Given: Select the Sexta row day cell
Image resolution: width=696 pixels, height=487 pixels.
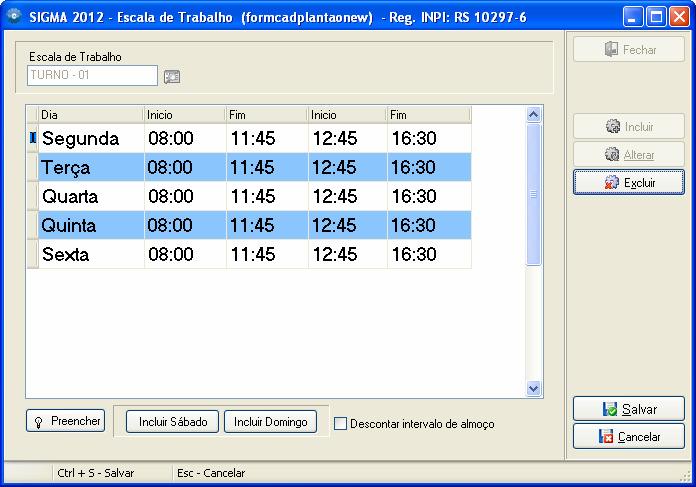Looking at the screenshot, I should (x=91, y=254).
